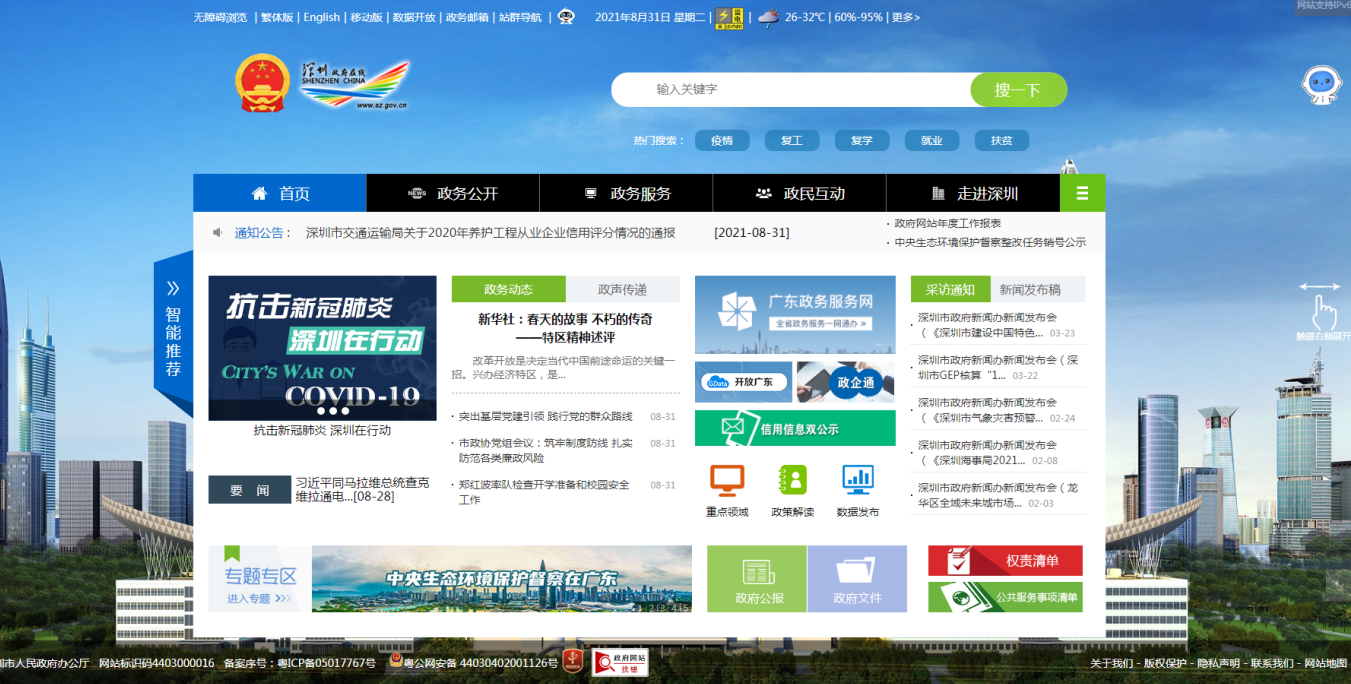1351x684 pixels.
Task: Open the 政务公开 navigation menu
Action: (x=453, y=193)
